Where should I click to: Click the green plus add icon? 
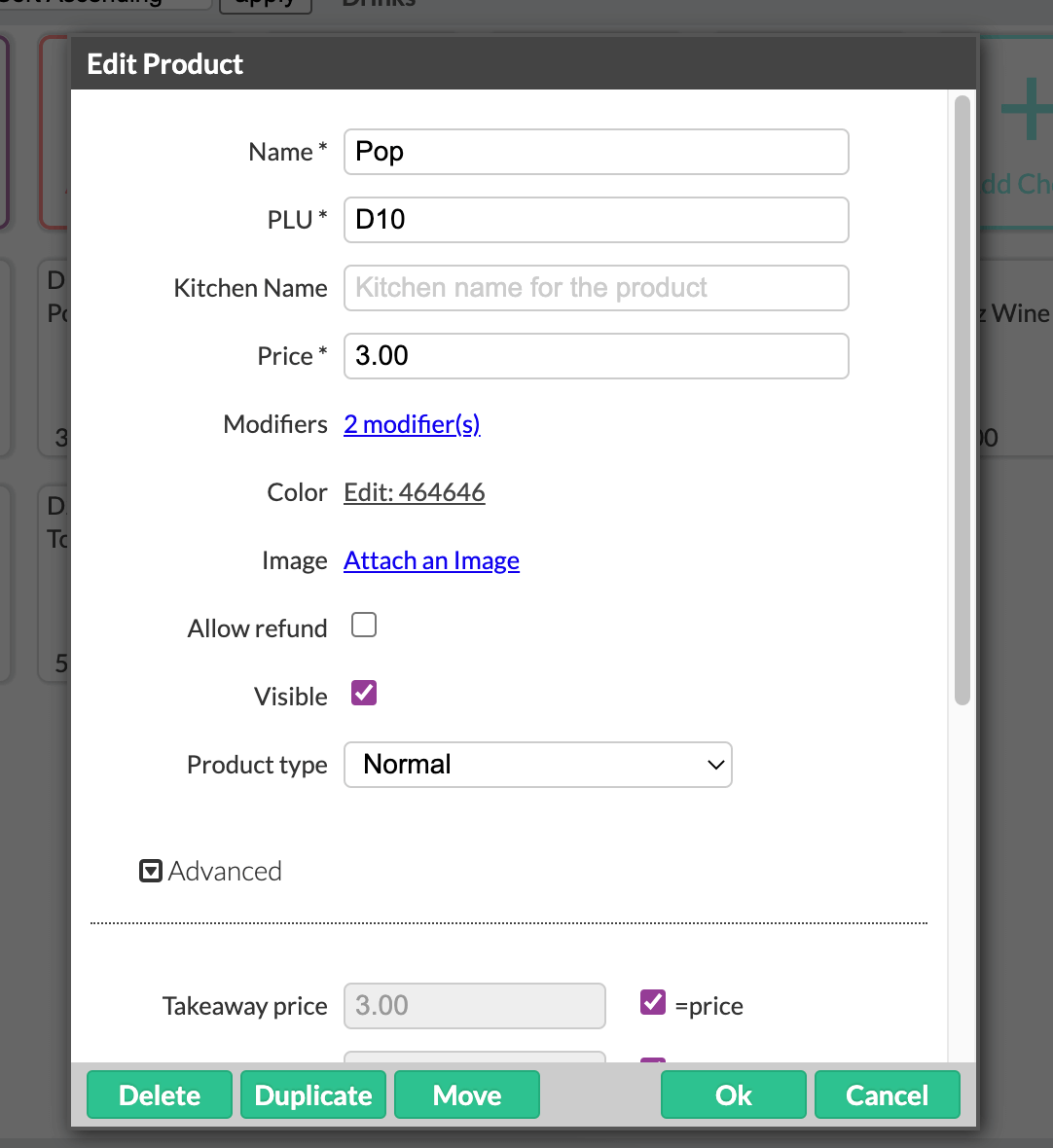click(1027, 108)
